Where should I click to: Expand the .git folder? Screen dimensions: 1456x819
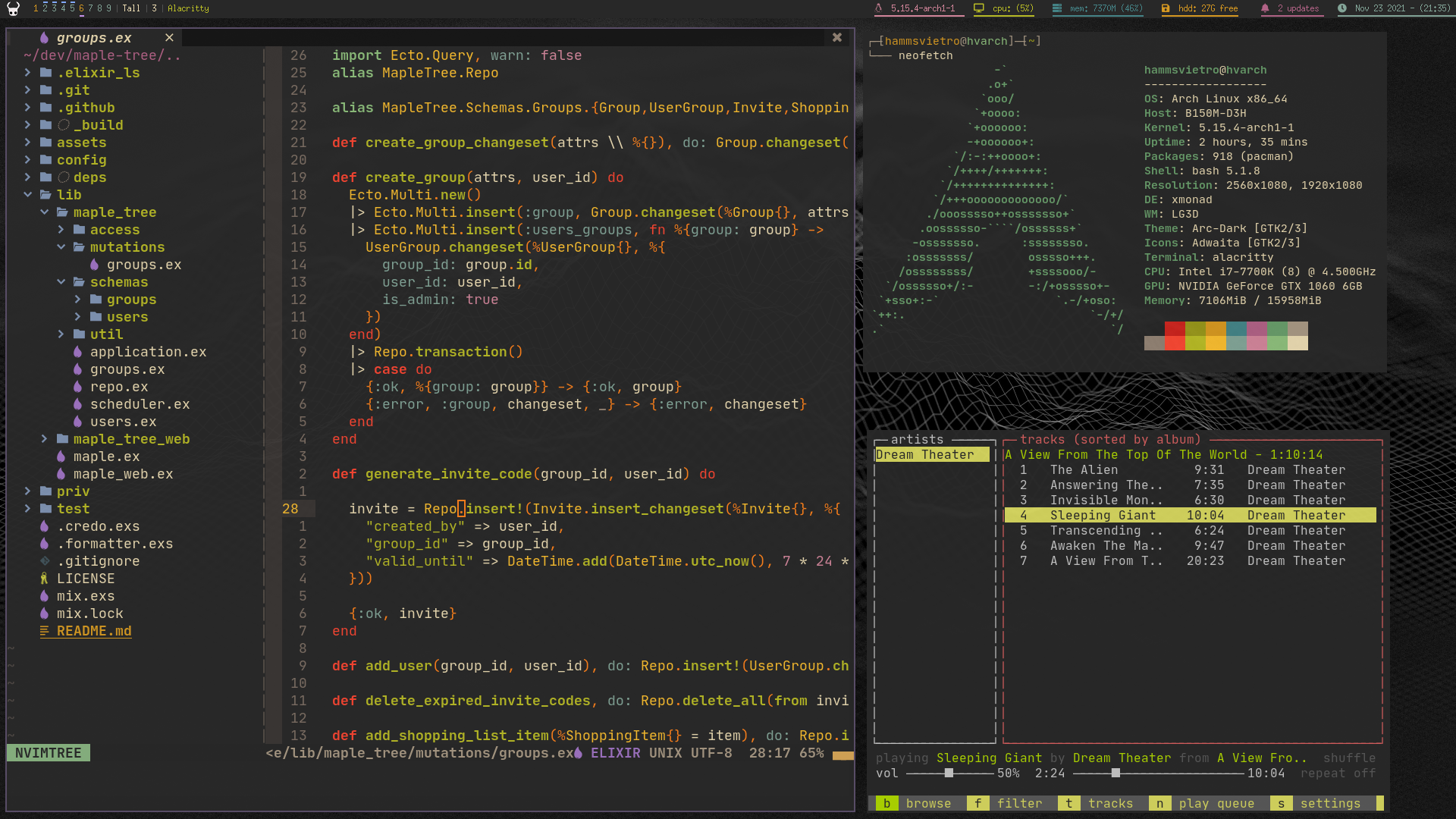(27, 90)
